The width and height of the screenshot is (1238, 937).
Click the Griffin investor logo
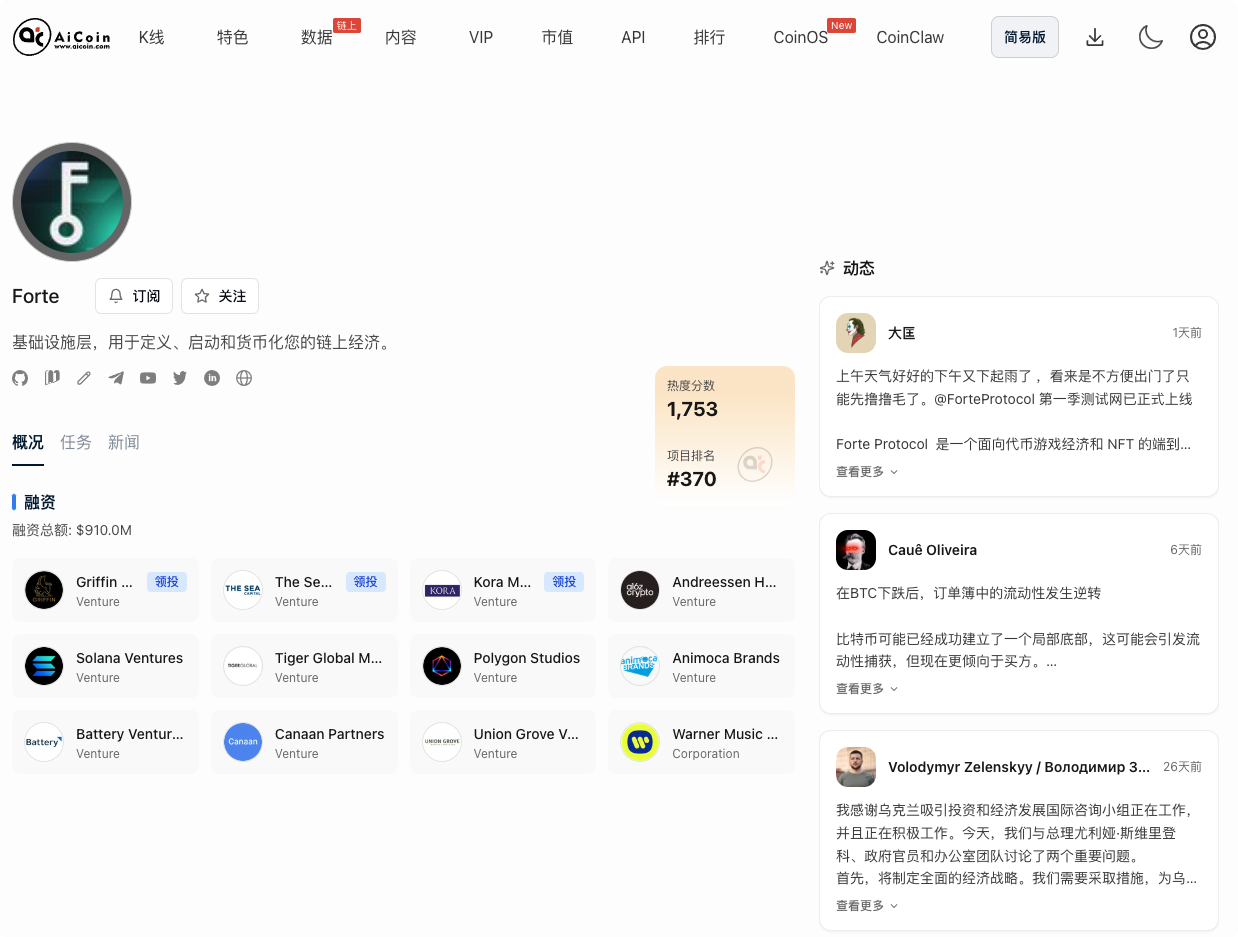(44, 590)
